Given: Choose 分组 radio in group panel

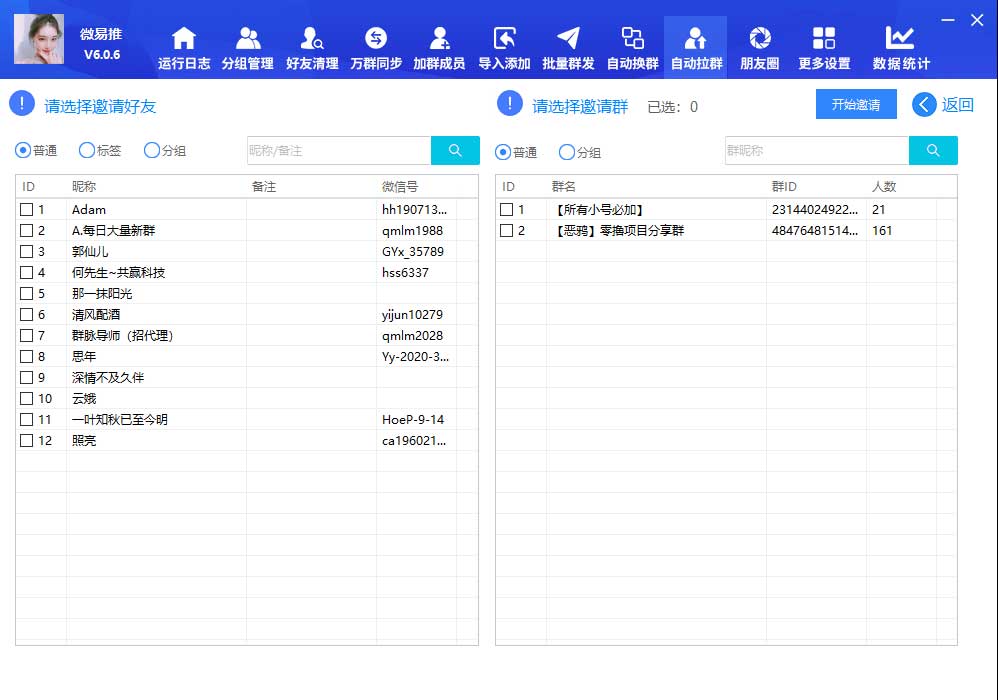Looking at the screenshot, I should point(567,152).
